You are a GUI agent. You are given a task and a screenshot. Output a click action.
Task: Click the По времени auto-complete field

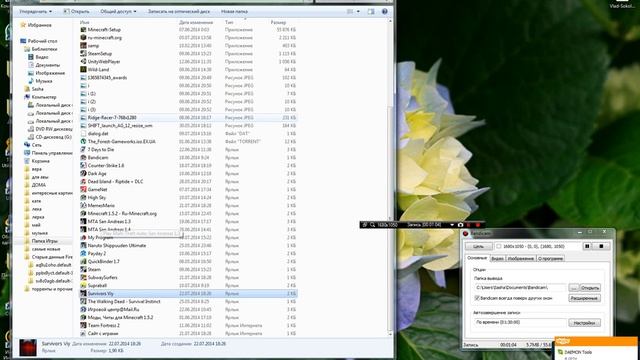[x=520, y=322]
